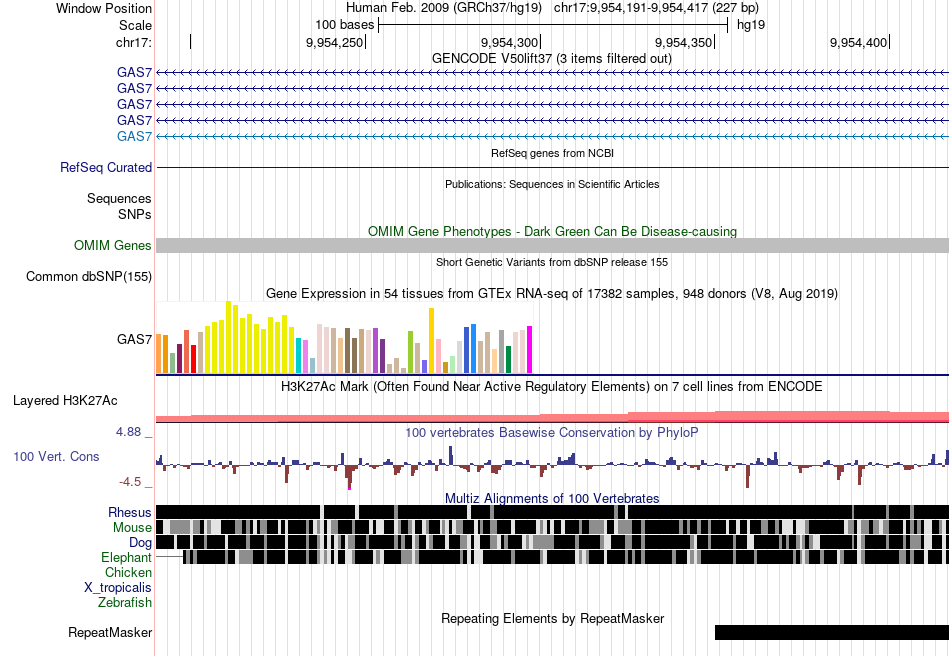The image size is (950, 656).
Task: Select the RepeatMasker track label
Action: pos(110,632)
